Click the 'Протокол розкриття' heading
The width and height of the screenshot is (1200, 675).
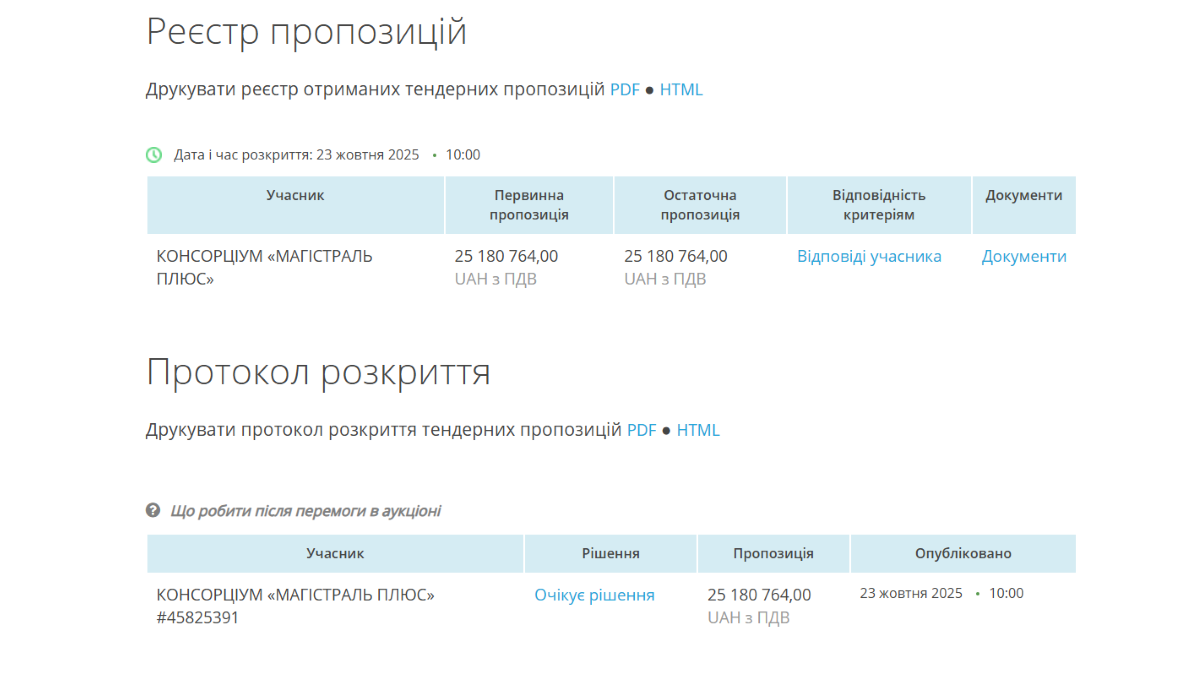click(x=318, y=372)
